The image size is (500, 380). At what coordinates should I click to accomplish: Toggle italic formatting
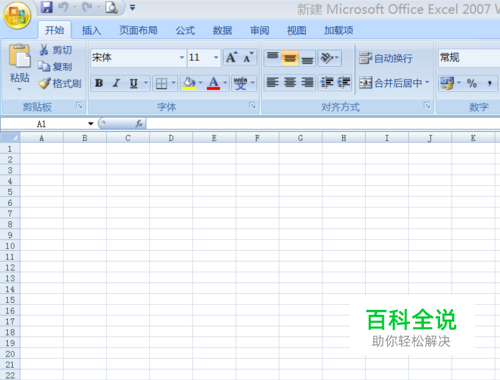coord(116,83)
